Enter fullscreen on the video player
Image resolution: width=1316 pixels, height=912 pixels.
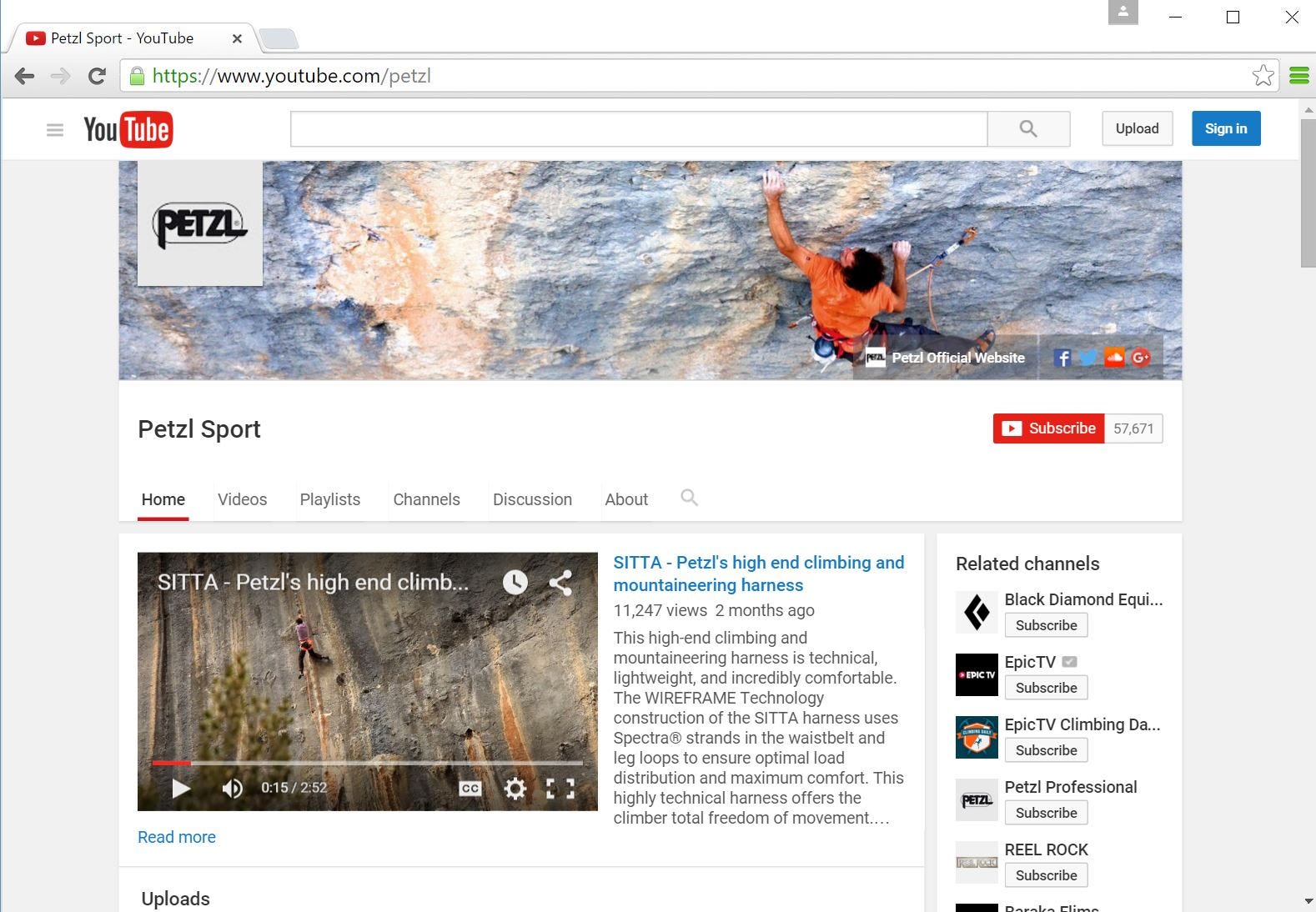click(560, 788)
